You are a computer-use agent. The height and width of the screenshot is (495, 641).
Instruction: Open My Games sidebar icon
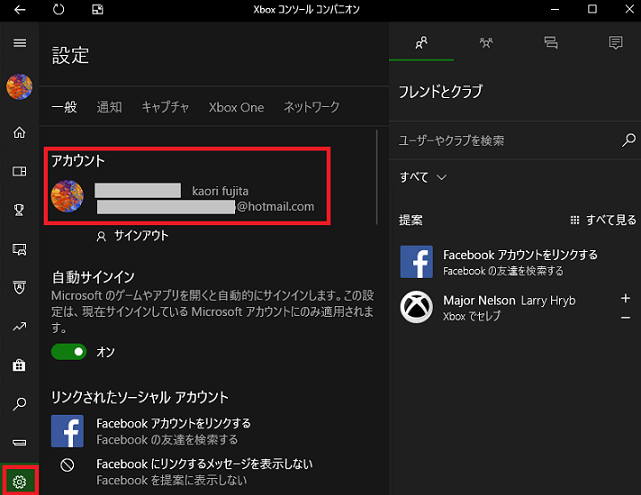19,171
